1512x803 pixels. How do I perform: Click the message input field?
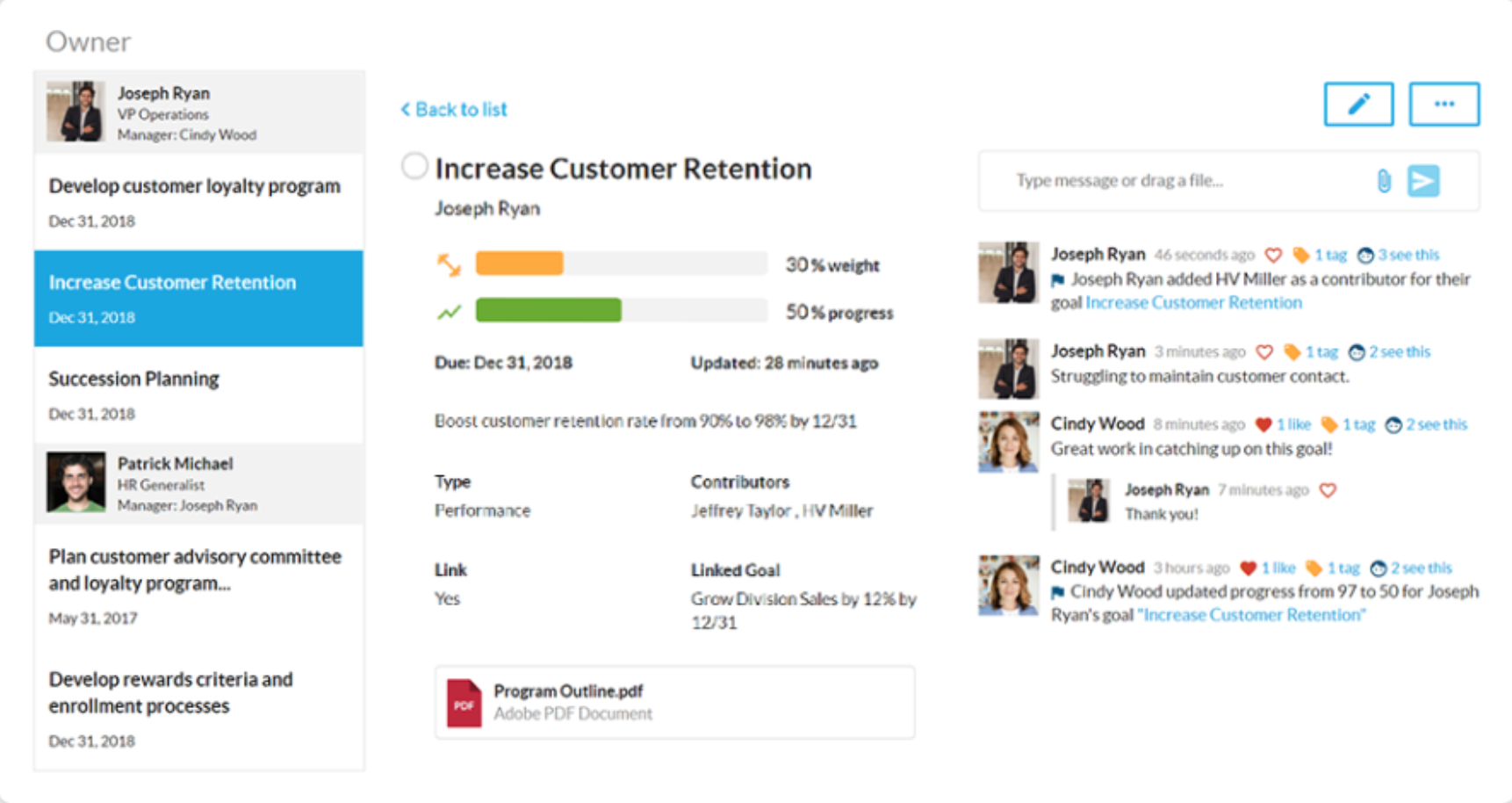tap(1177, 181)
